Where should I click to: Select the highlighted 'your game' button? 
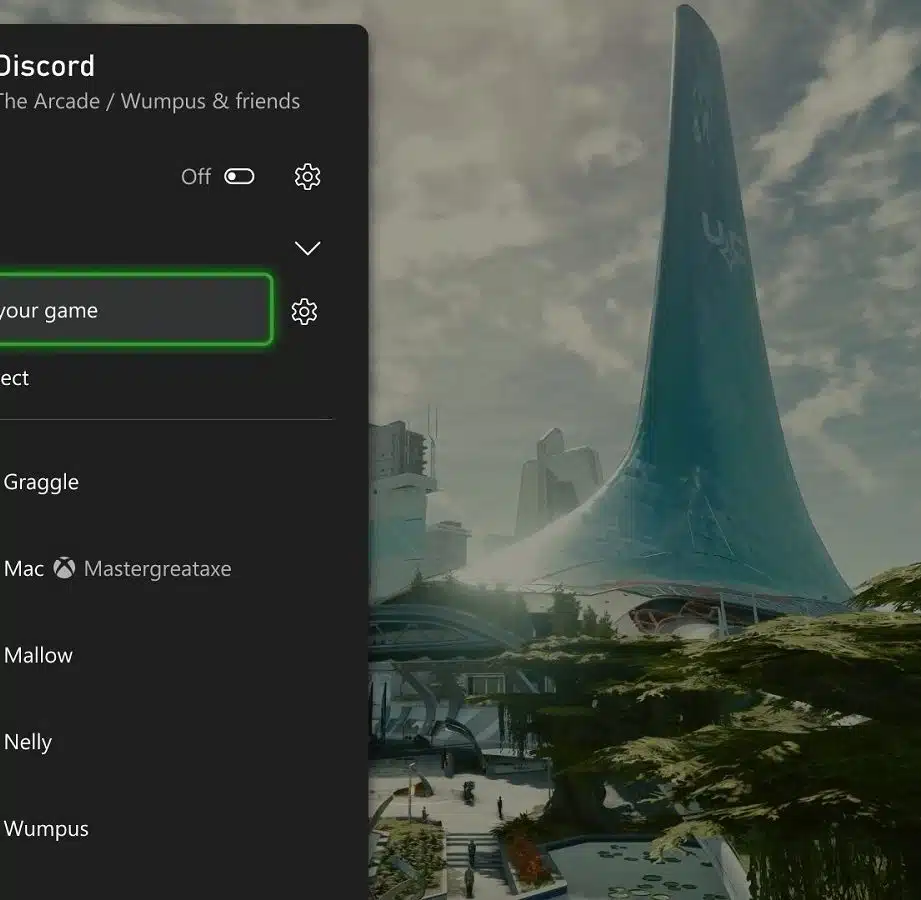[x=136, y=310]
